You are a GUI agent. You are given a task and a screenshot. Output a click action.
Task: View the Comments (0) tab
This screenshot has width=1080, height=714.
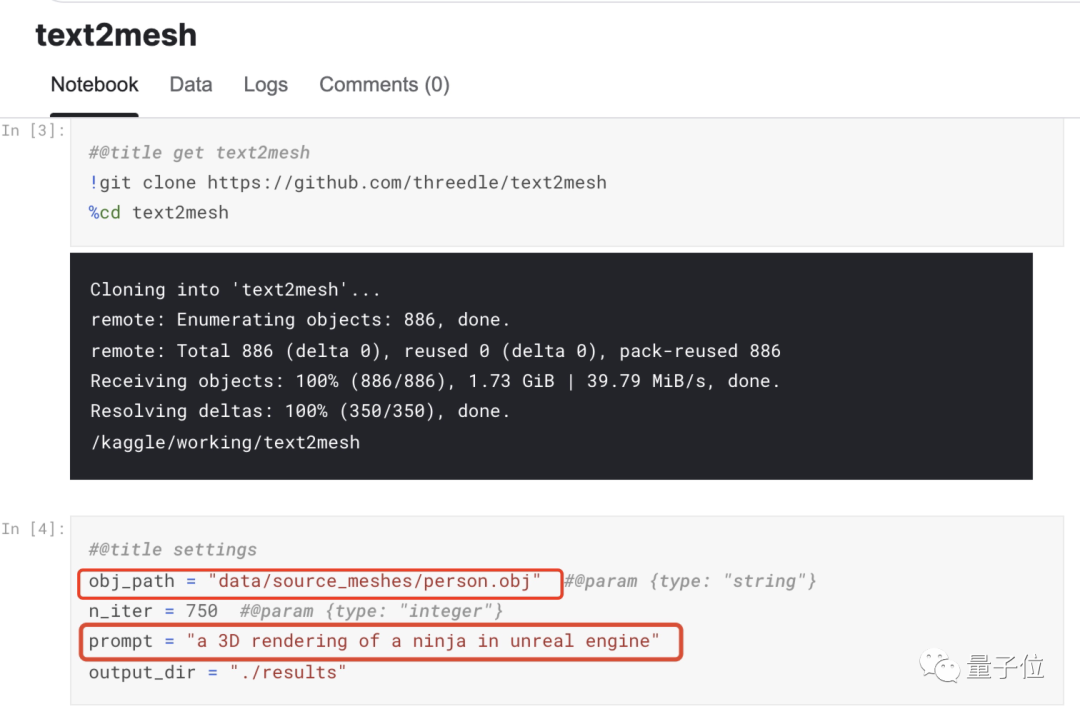pos(384,85)
